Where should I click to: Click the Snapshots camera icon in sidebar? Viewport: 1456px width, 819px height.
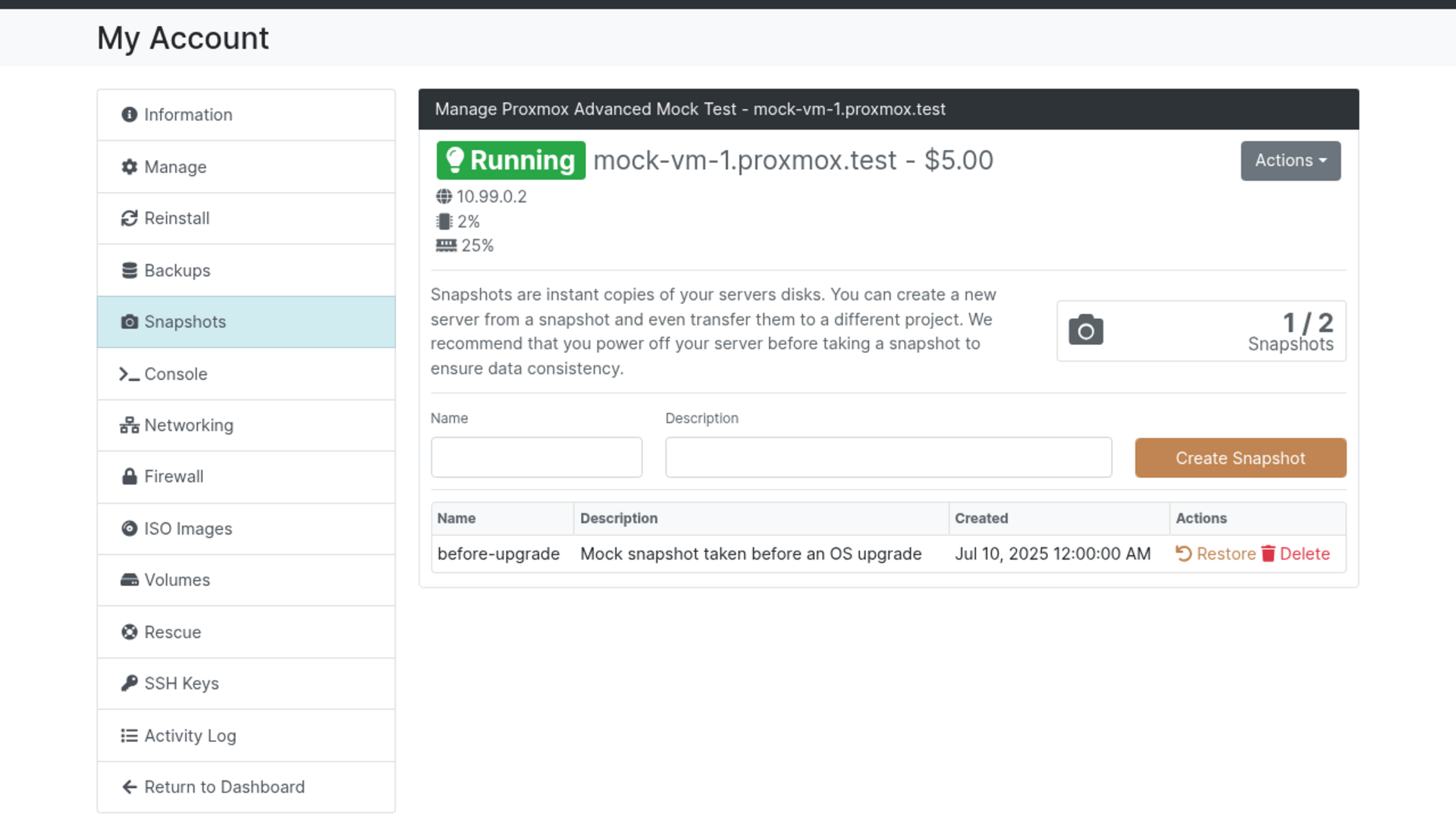[x=130, y=322]
